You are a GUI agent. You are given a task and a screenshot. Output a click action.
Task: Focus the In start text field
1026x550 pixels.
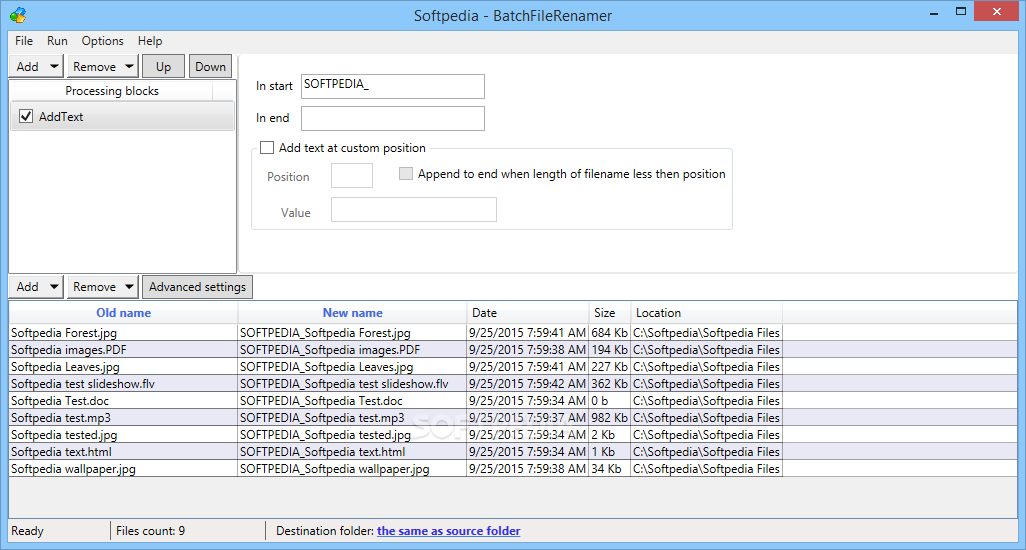pyautogui.click(x=393, y=86)
